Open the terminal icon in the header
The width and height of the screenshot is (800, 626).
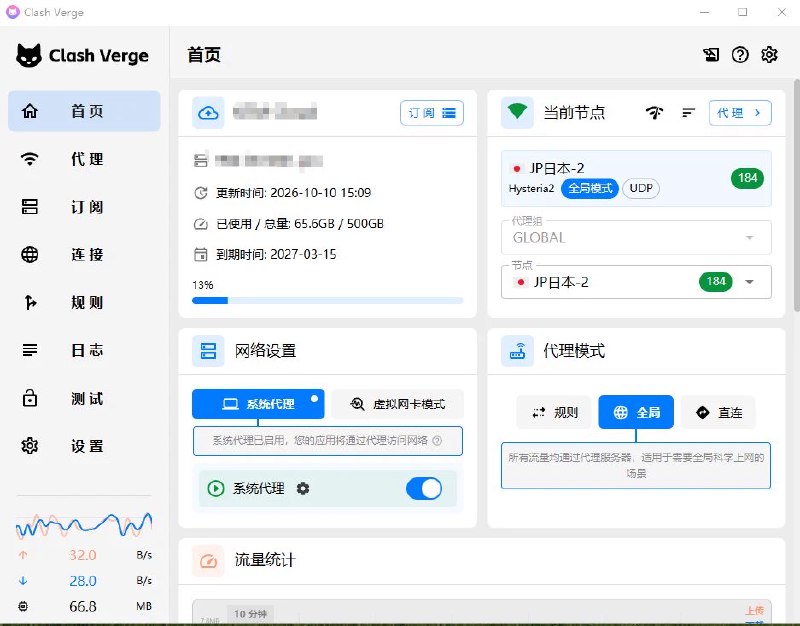[x=711, y=55]
